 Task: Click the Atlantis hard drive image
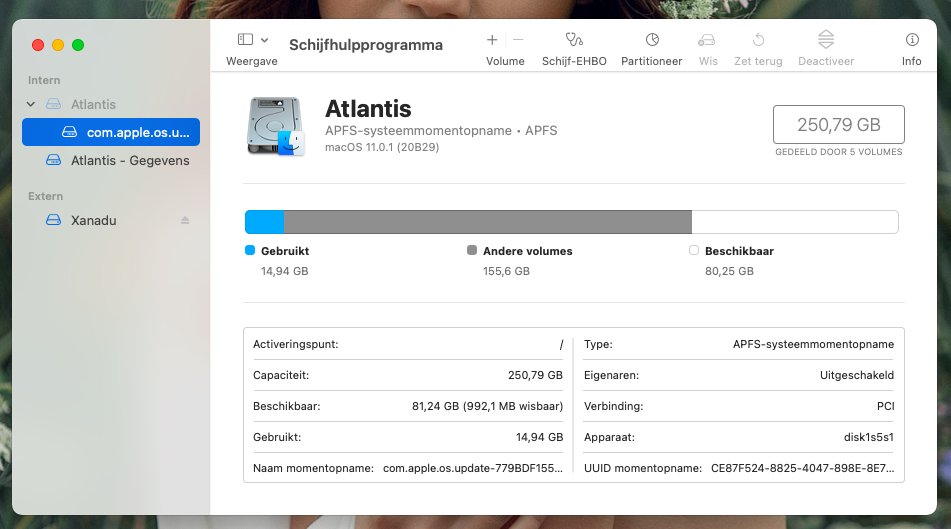pyautogui.click(x=275, y=126)
